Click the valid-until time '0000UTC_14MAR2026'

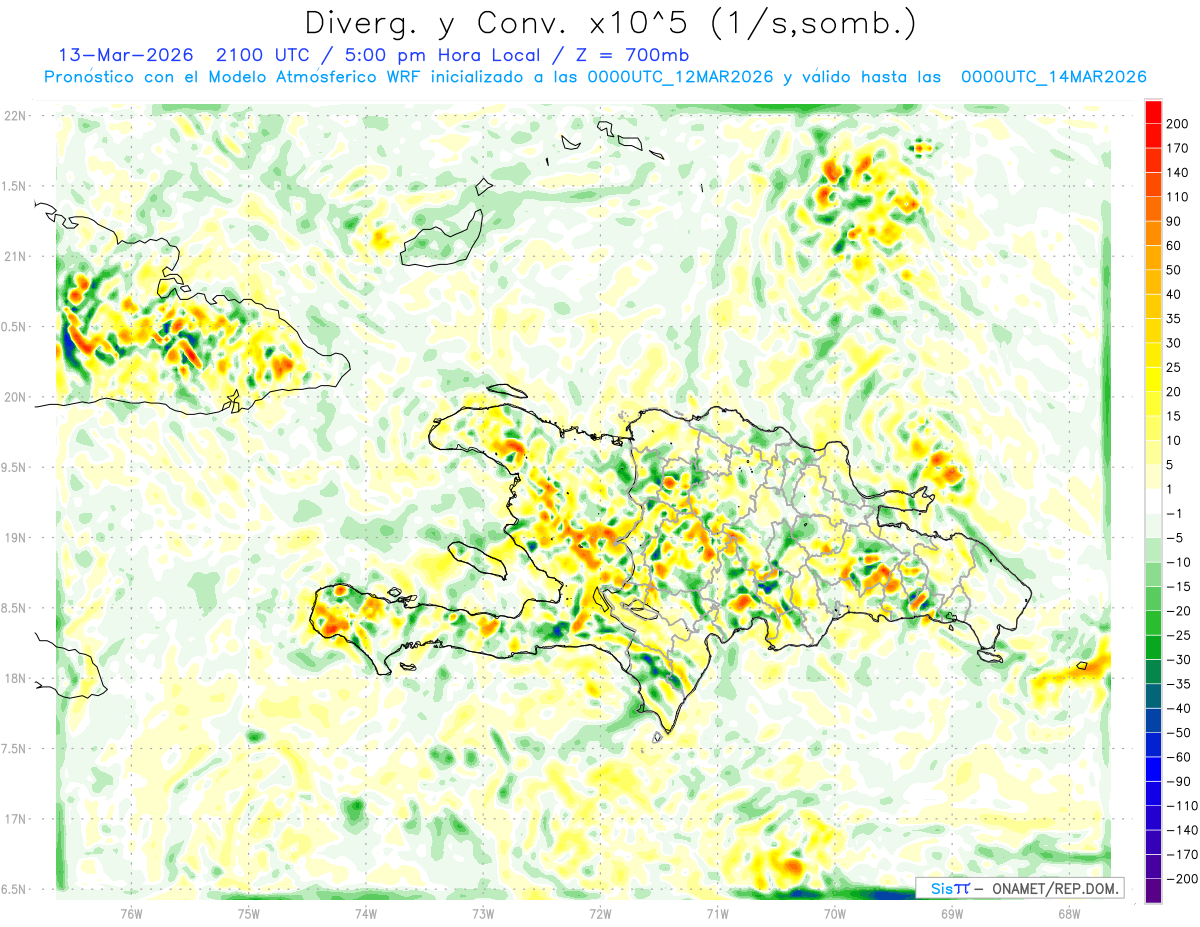[x=1053, y=77]
